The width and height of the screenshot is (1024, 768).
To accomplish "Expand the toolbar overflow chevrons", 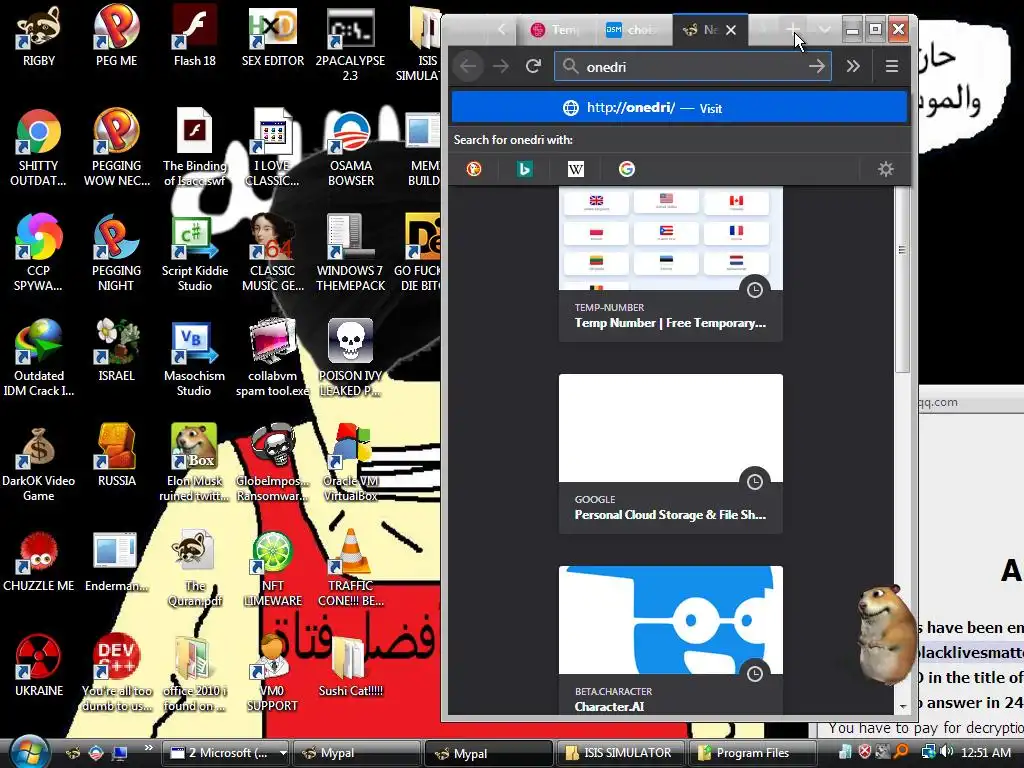I will pyautogui.click(x=853, y=66).
